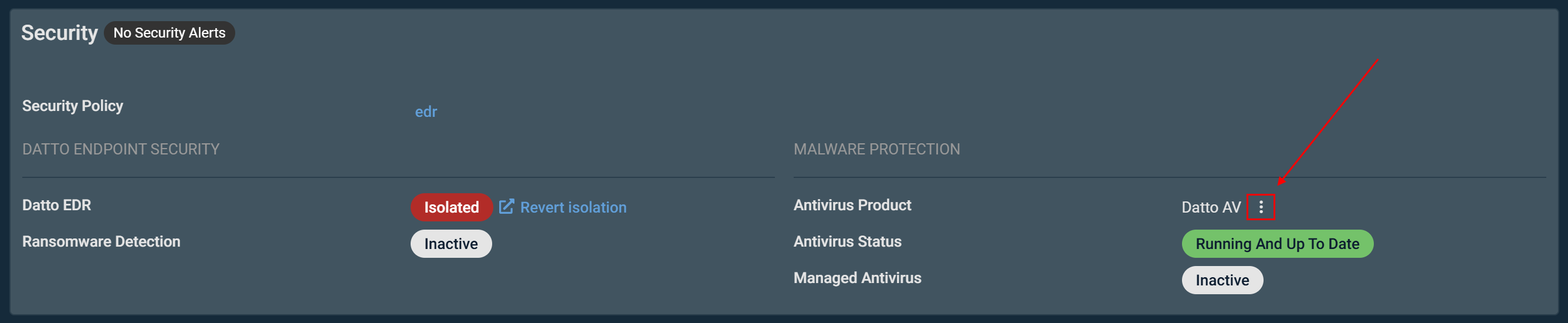Click the Security Policy label
The image size is (1568, 323).
pyautogui.click(x=72, y=106)
